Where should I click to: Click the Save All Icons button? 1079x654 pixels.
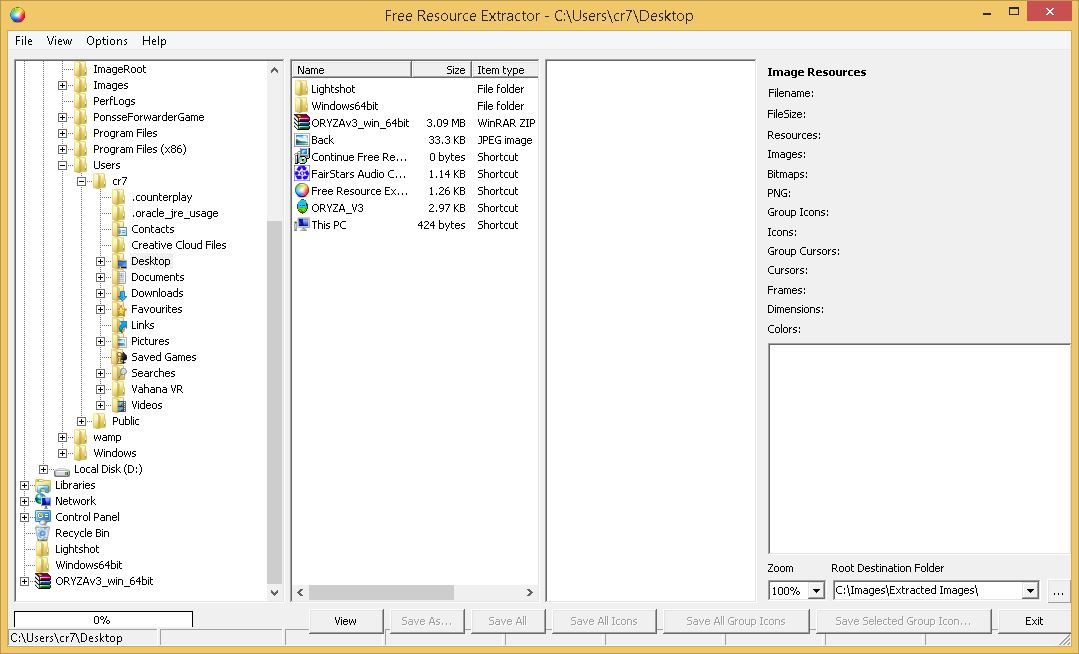point(603,620)
